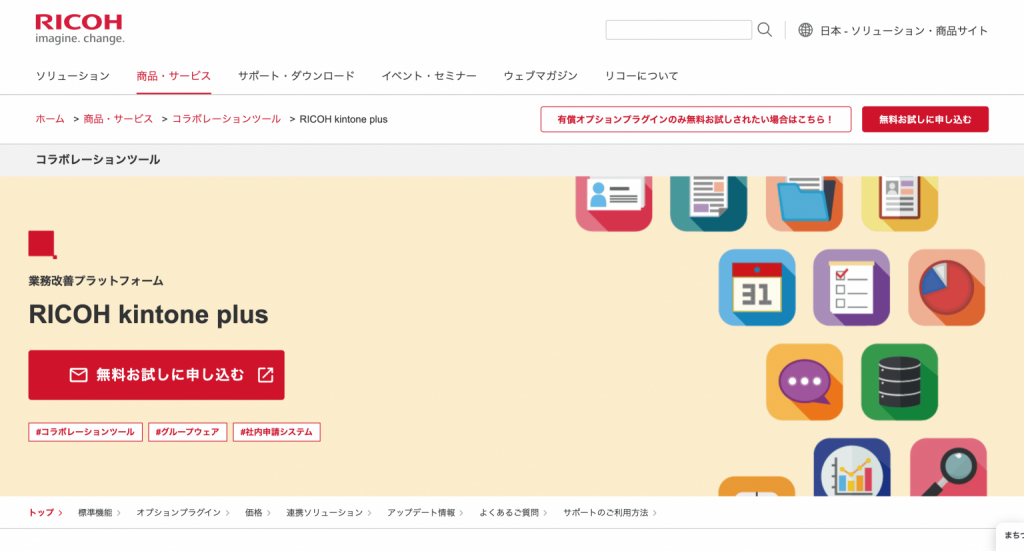Click in the site search field
1024x551 pixels.
(679, 30)
